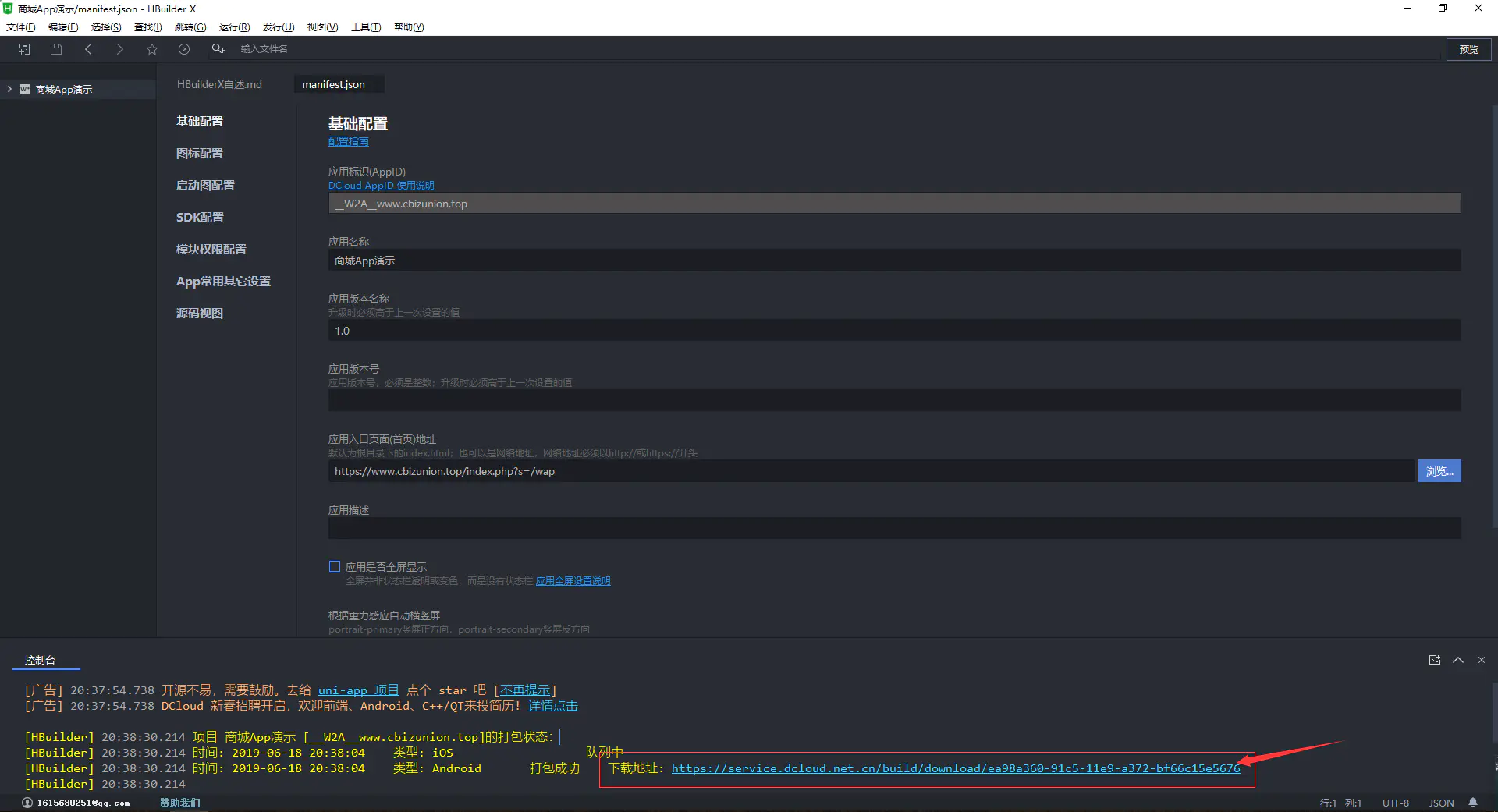Click the new file toolbar icon

point(24,49)
